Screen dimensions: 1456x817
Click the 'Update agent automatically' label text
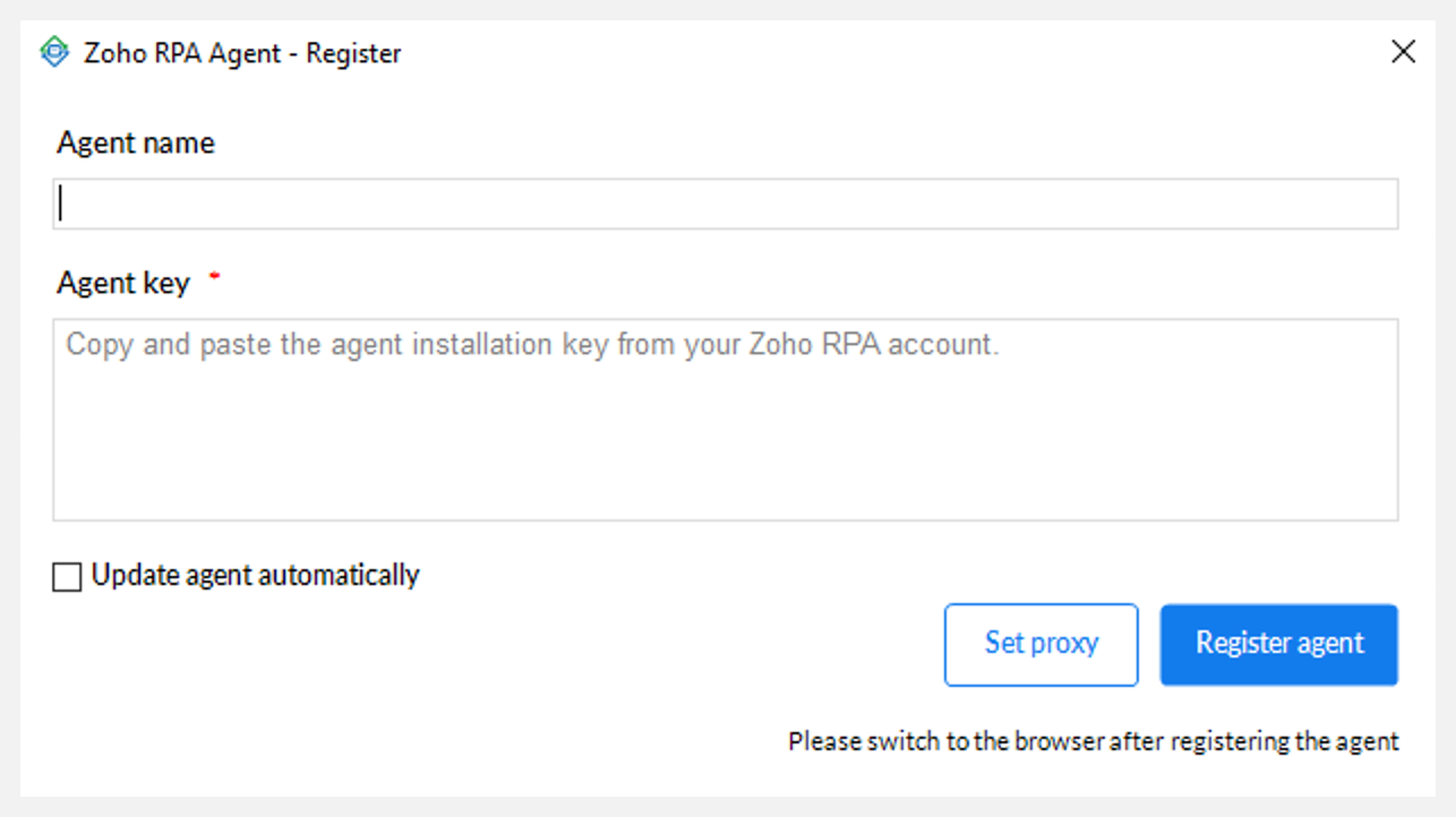(x=255, y=576)
